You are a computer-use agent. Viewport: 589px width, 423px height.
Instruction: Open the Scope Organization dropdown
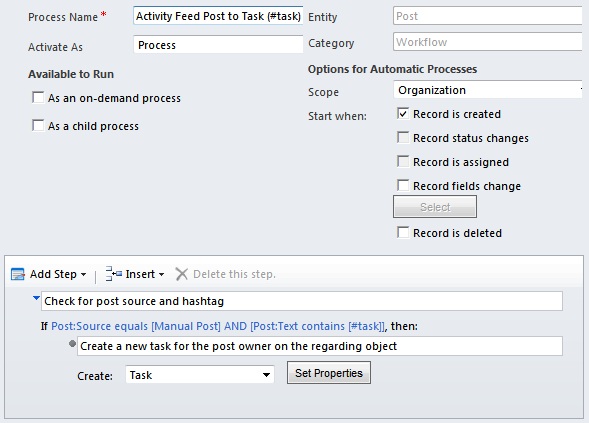coord(488,90)
